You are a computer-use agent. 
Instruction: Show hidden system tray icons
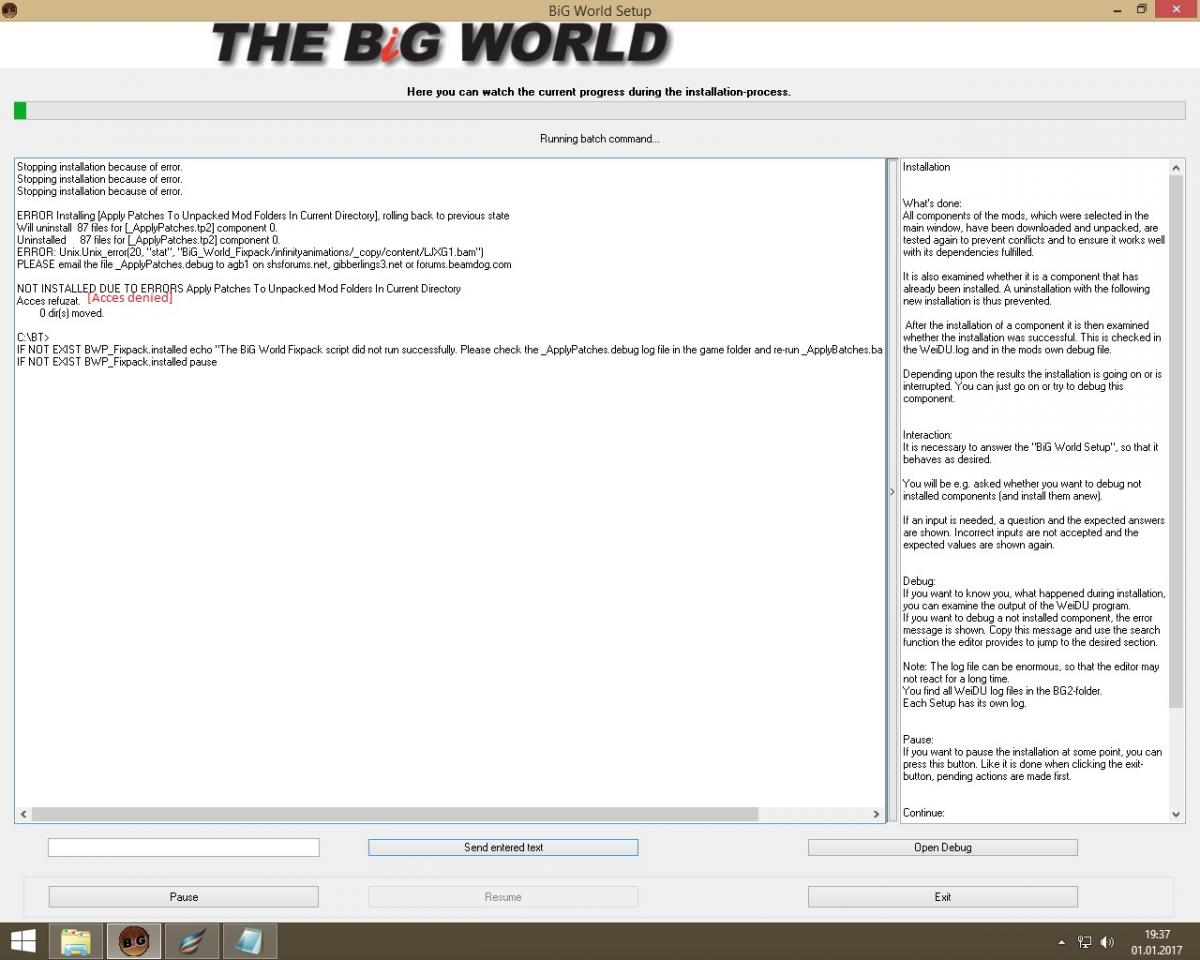point(1061,942)
